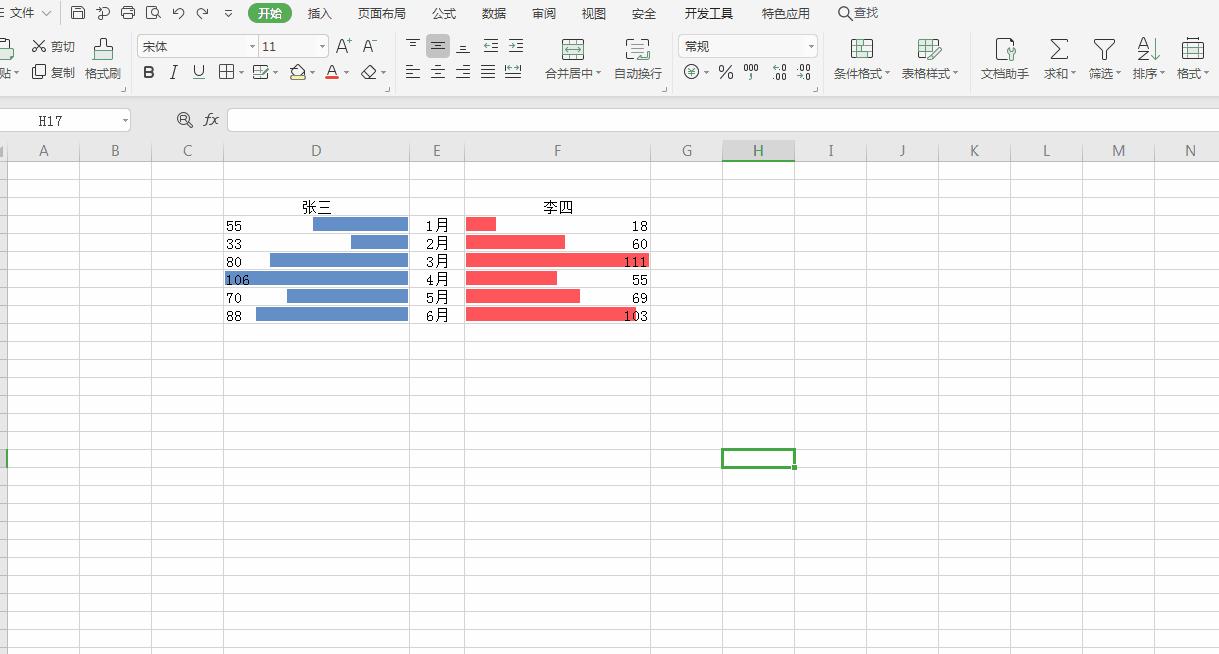Expand quick access toolbar customize arrow
Image resolution: width=1219 pixels, height=654 pixels.
(x=229, y=13)
